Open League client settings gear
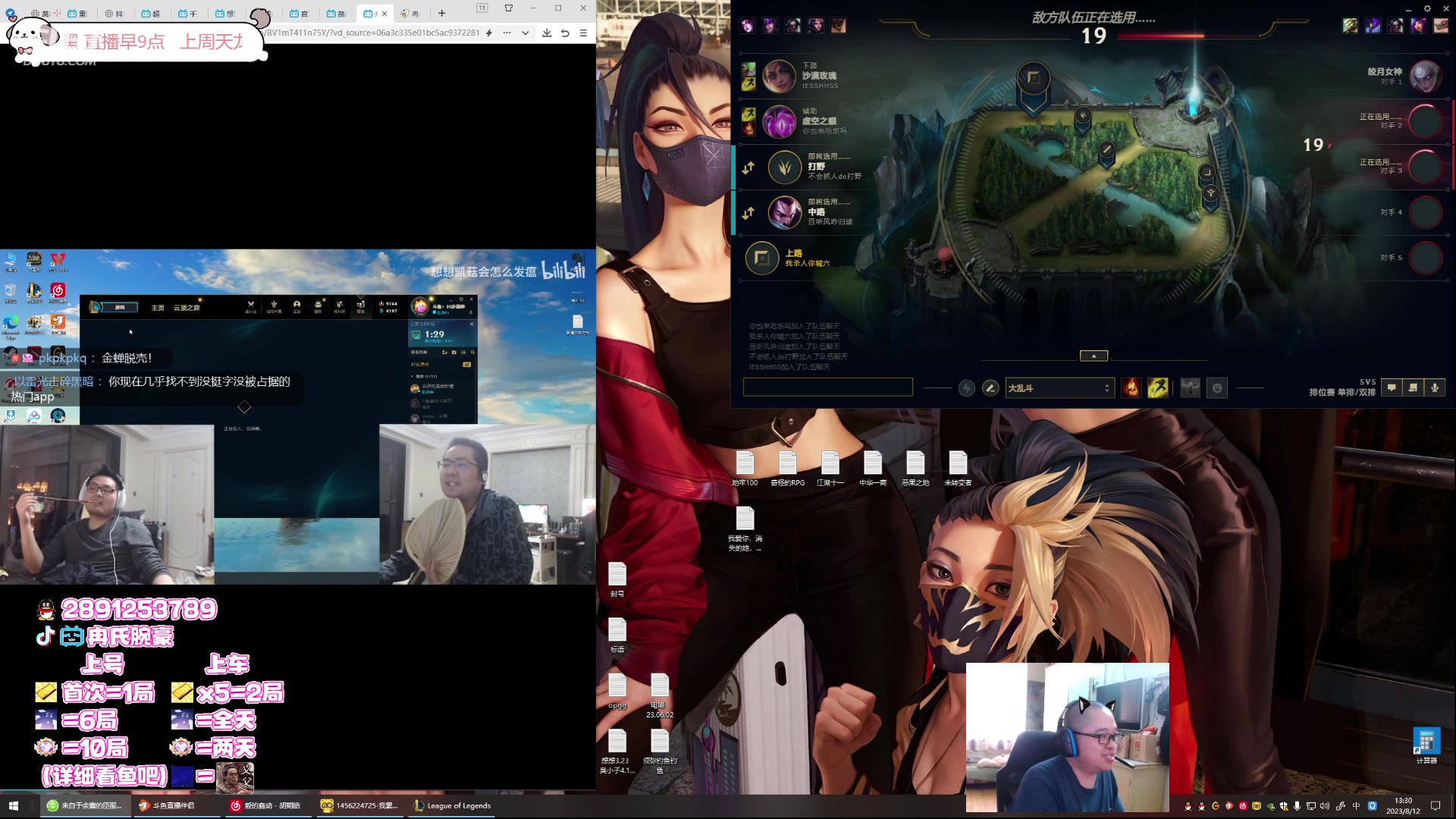Screen dimensions: 1456x819 coord(1427,8)
